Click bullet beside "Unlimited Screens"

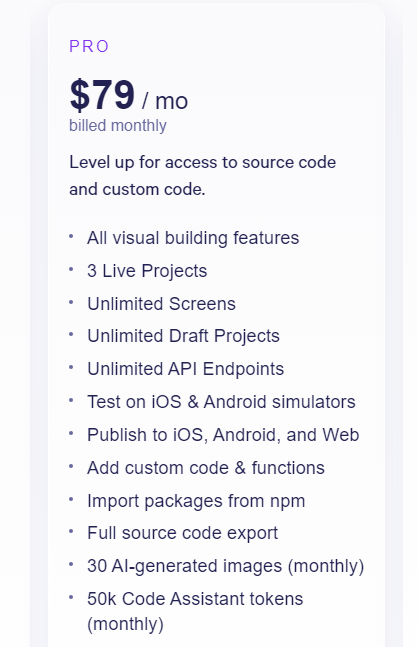[71, 302]
